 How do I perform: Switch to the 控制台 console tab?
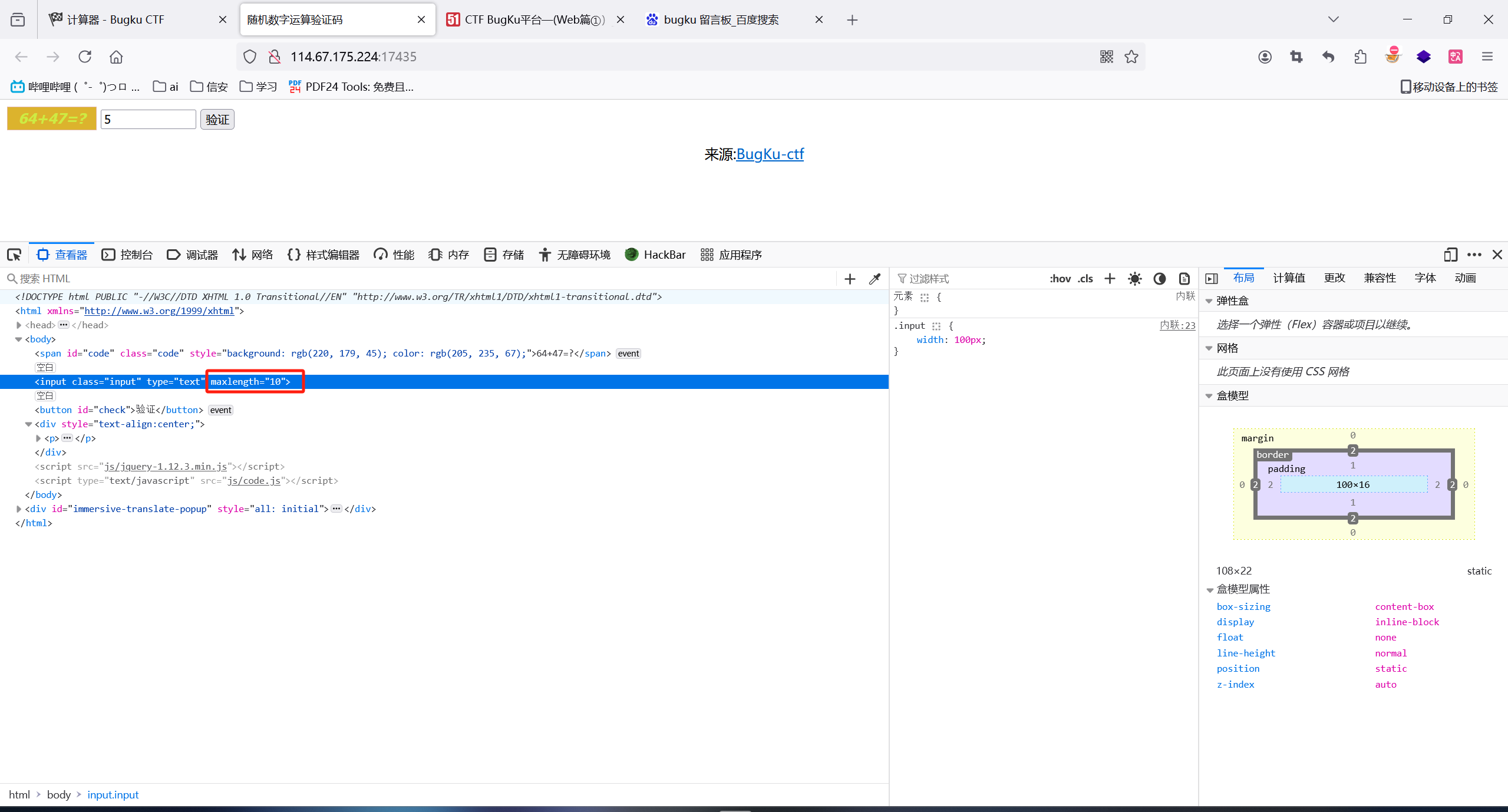[x=127, y=255]
